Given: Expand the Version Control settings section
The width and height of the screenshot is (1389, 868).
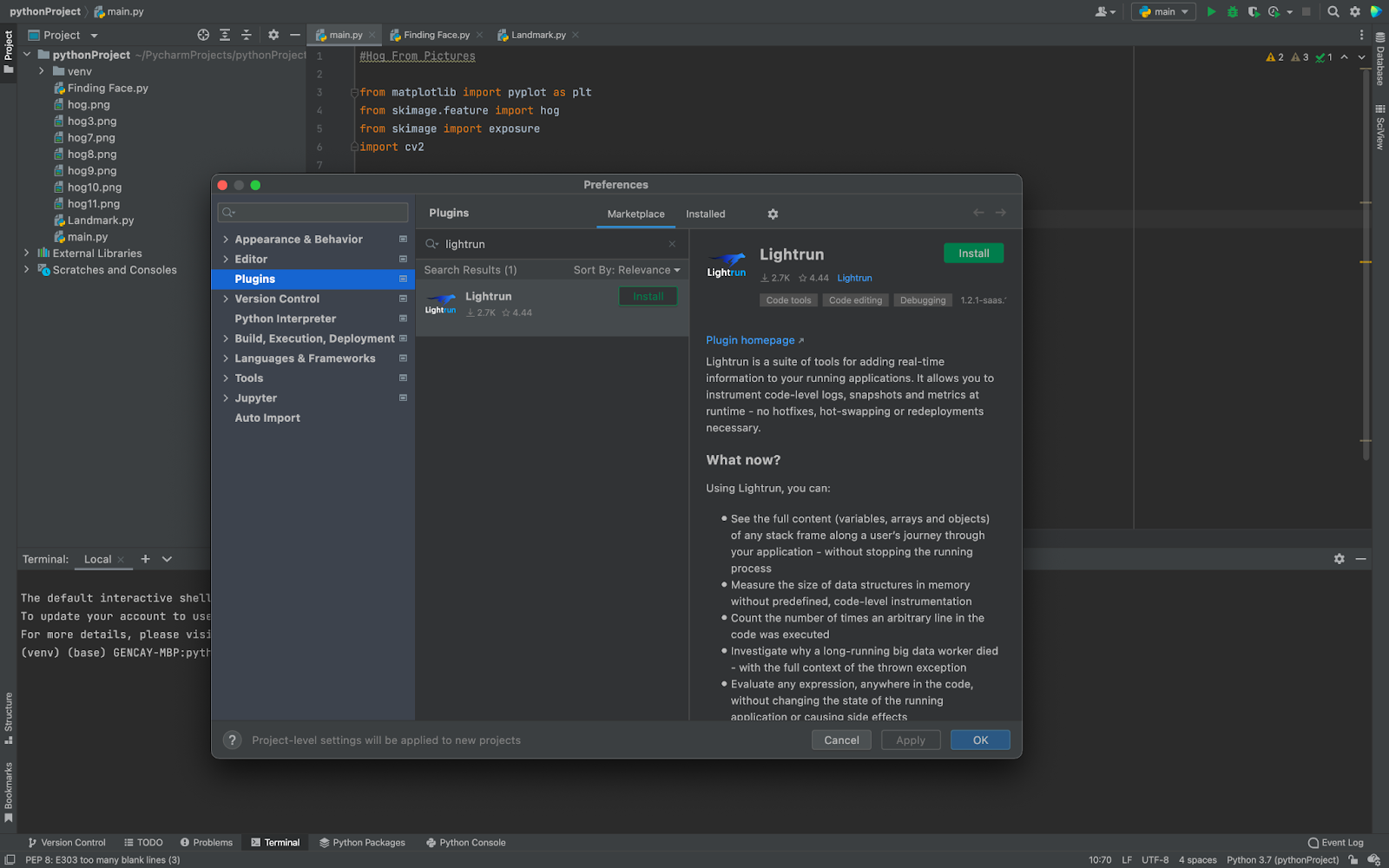Looking at the screenshot, I should click(226, 299).
